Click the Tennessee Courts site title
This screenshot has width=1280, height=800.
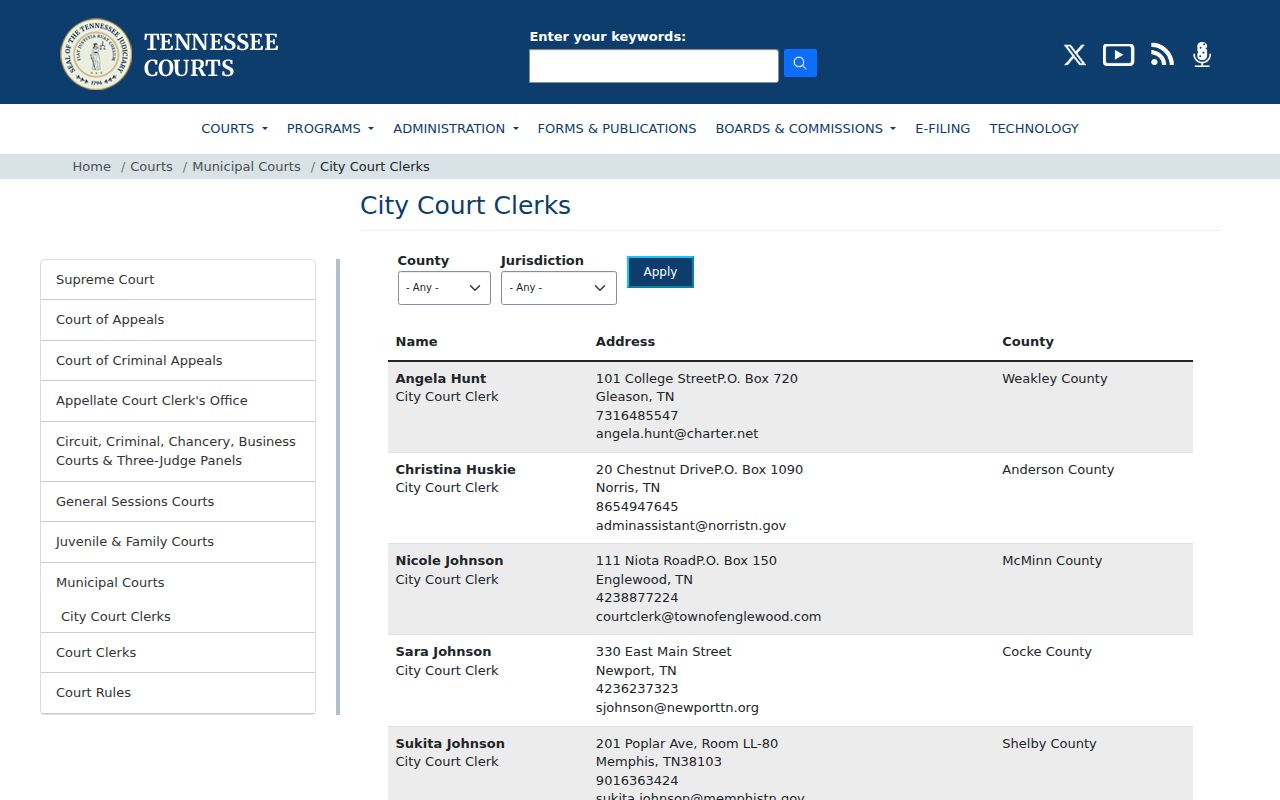click(x=211, y=55)
